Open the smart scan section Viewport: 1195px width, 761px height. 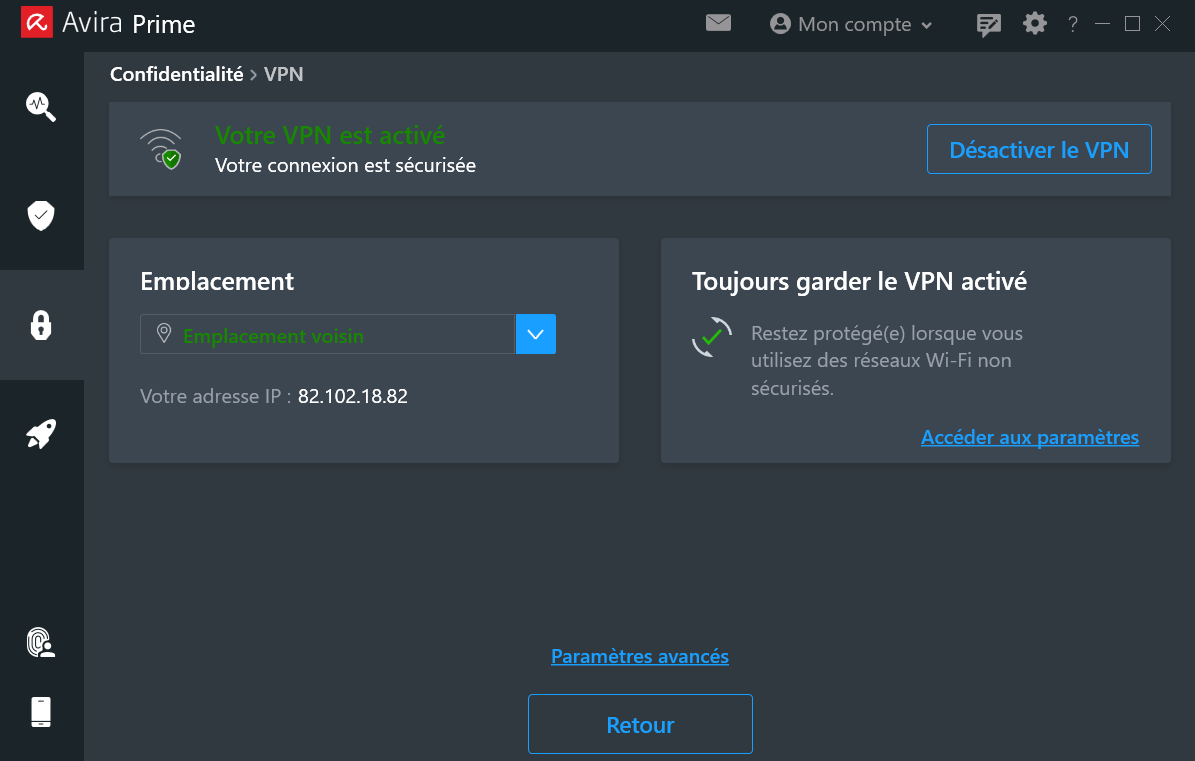pyautogui.click(x=41, y=107)
